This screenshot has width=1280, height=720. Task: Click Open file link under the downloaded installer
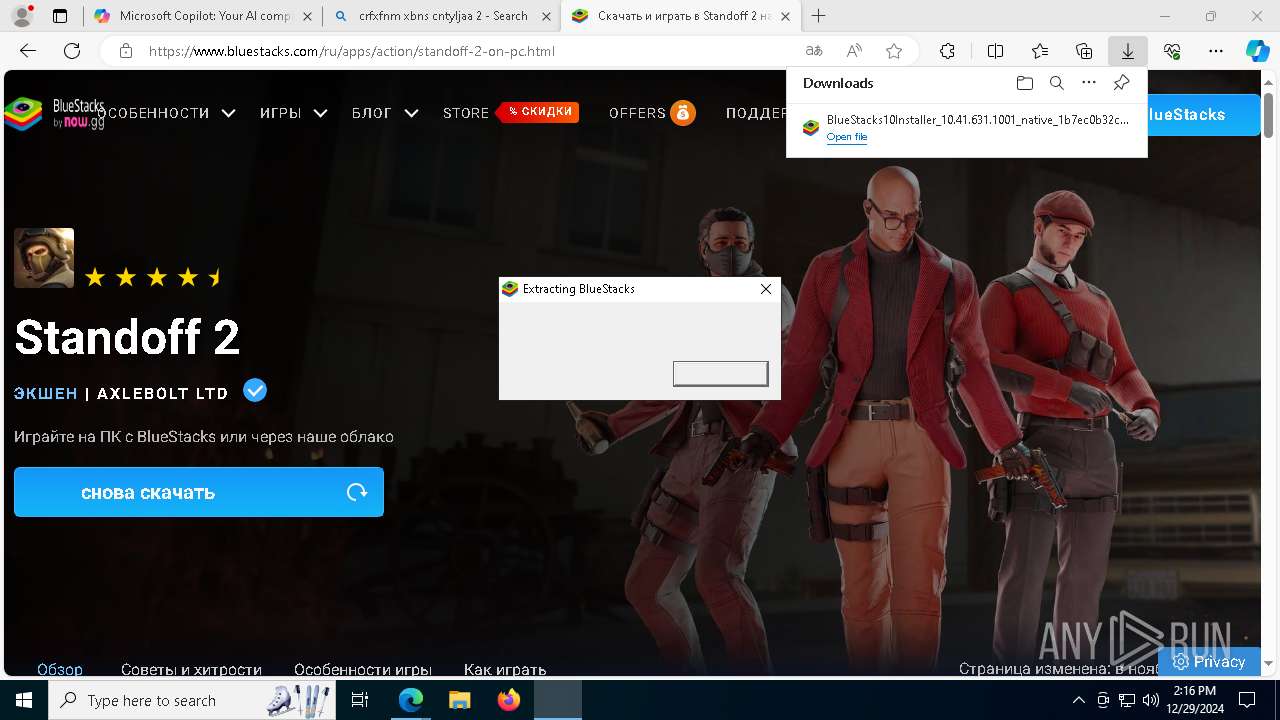[x=847, y=137]
